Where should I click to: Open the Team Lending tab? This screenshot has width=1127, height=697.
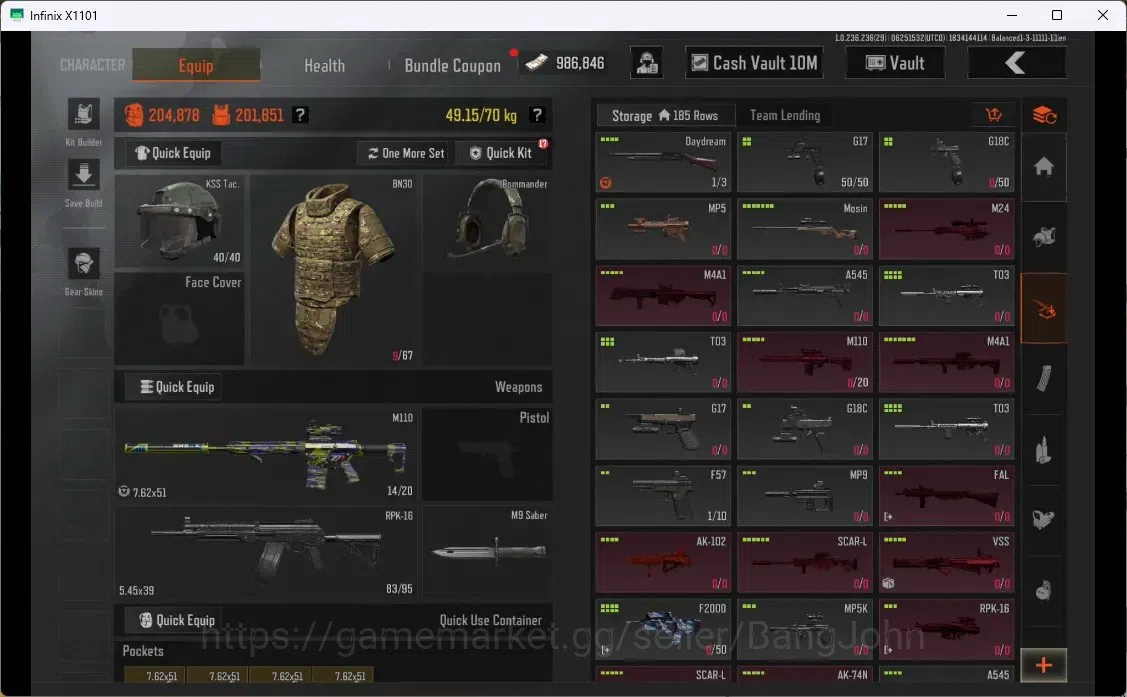pos(785,115)
